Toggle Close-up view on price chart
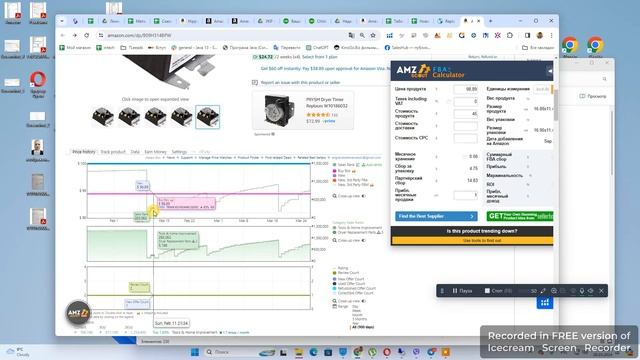Viewport: 640px width, 360px height. (349, 196)
